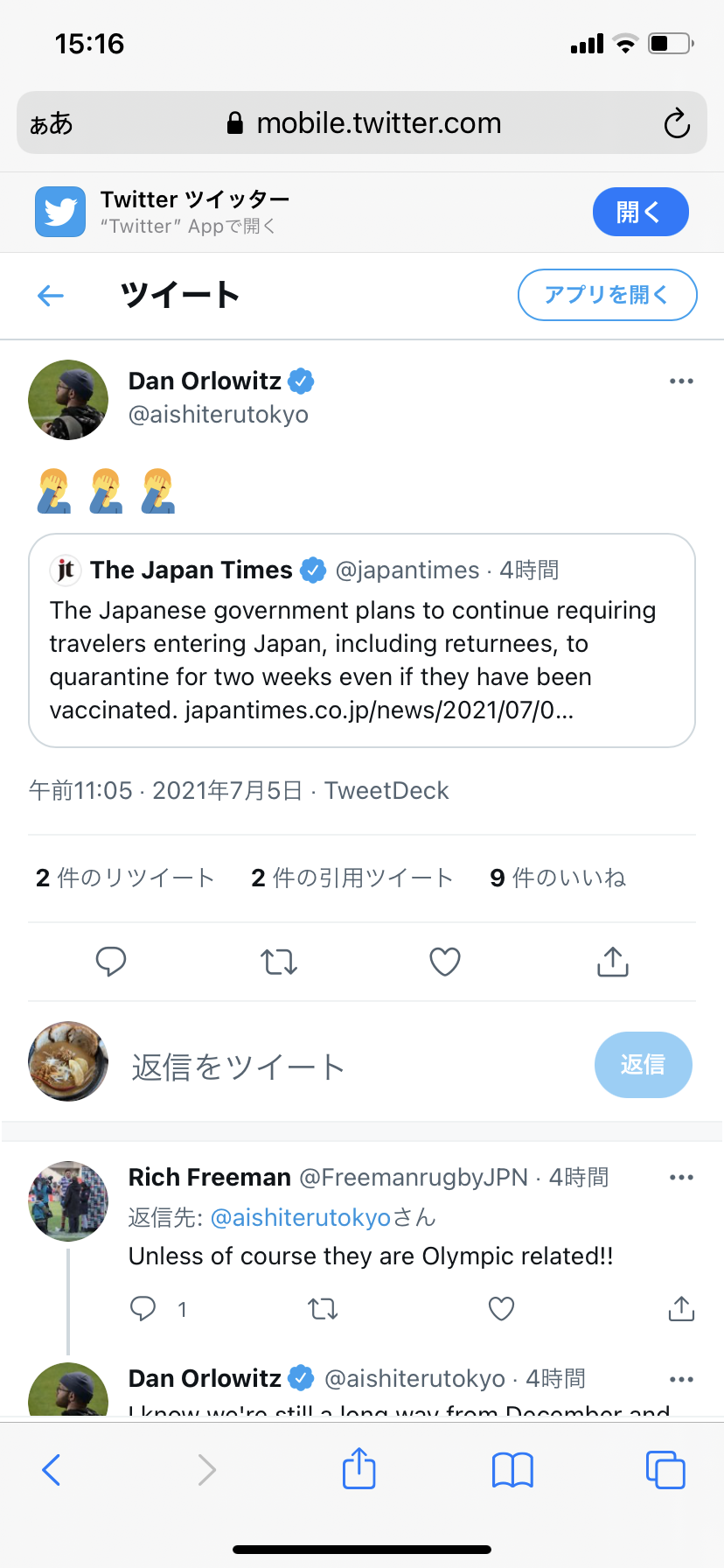Share the main tweet via share icon

click(613, 962)
